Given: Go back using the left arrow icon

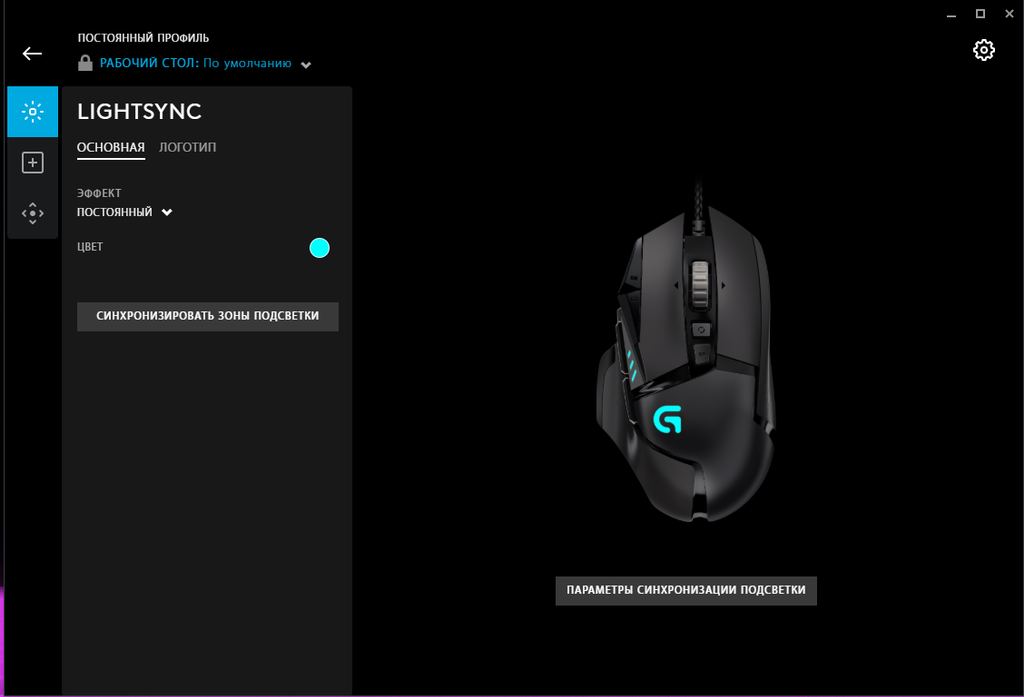Looking at the screenshot, I should tap(32, 54).
